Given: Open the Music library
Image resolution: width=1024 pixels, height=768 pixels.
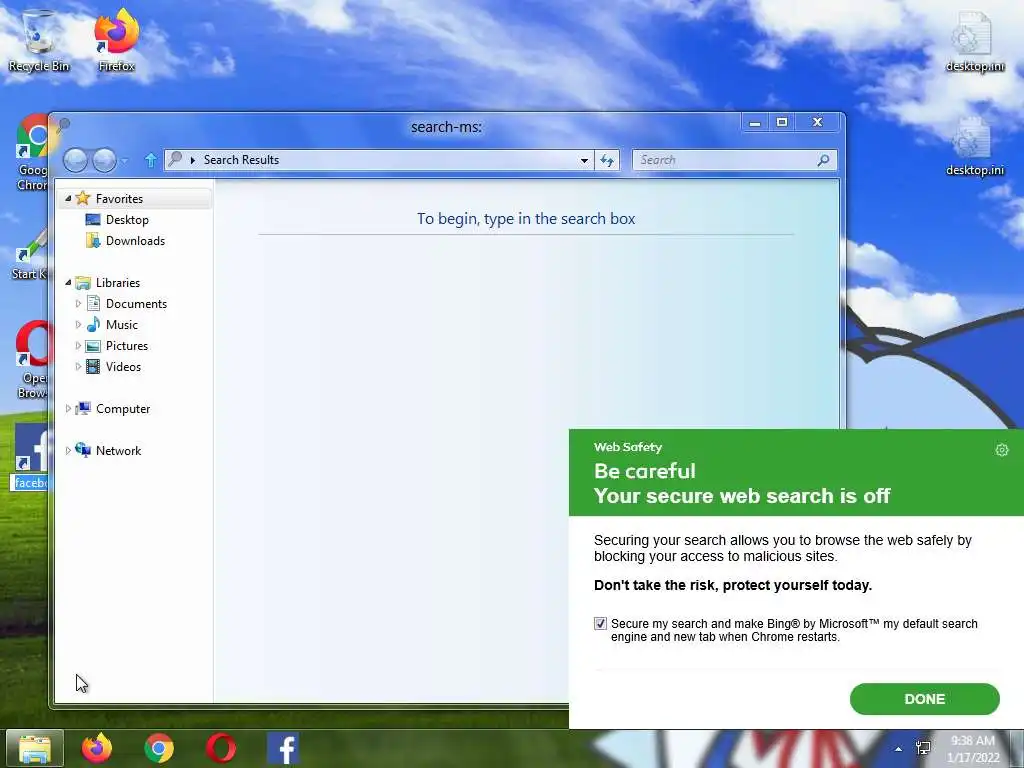Looking at the screenshot, I should [x=121, y=325].
